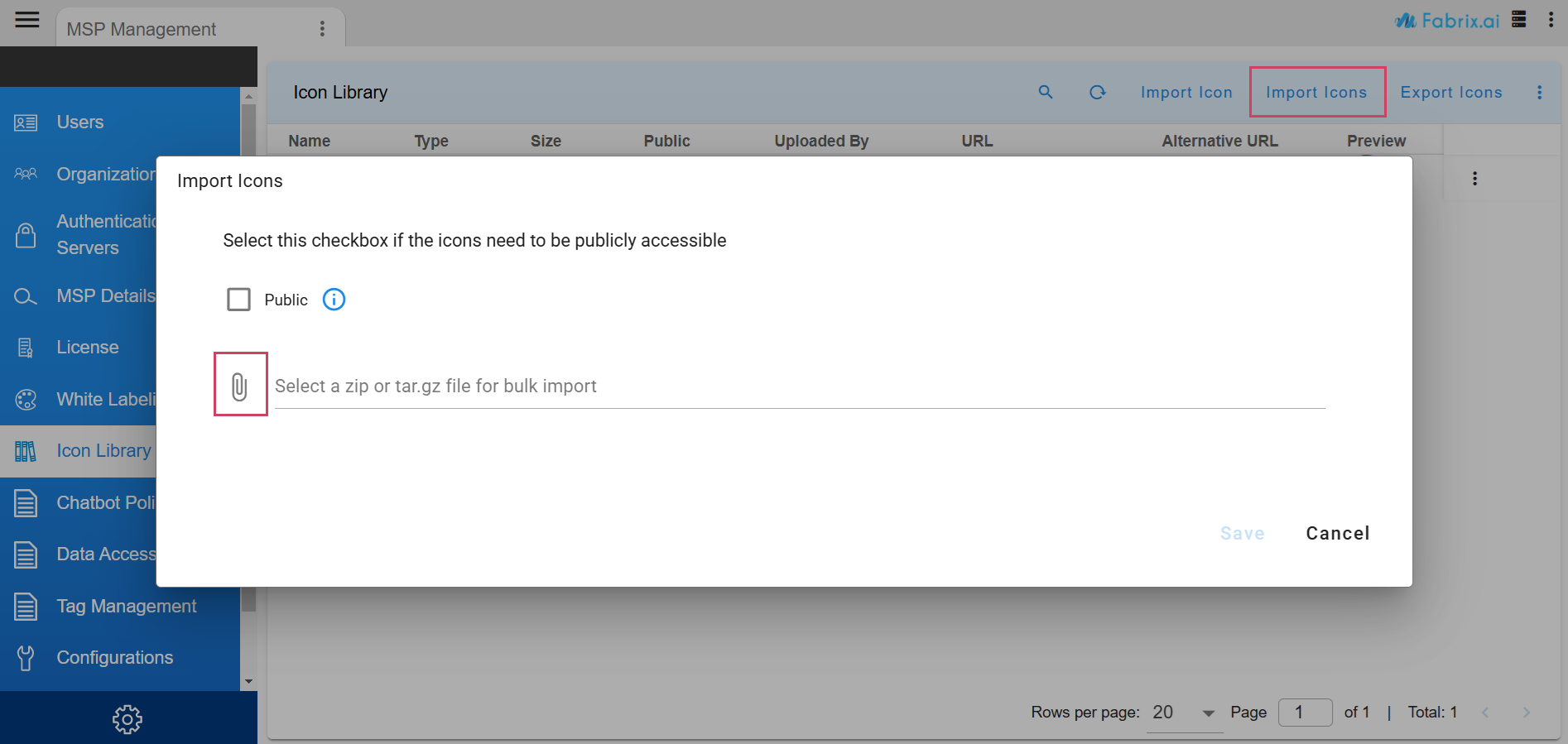Click the paperclip attach file icon
The image size is (1568, 744).
[239, 386]
